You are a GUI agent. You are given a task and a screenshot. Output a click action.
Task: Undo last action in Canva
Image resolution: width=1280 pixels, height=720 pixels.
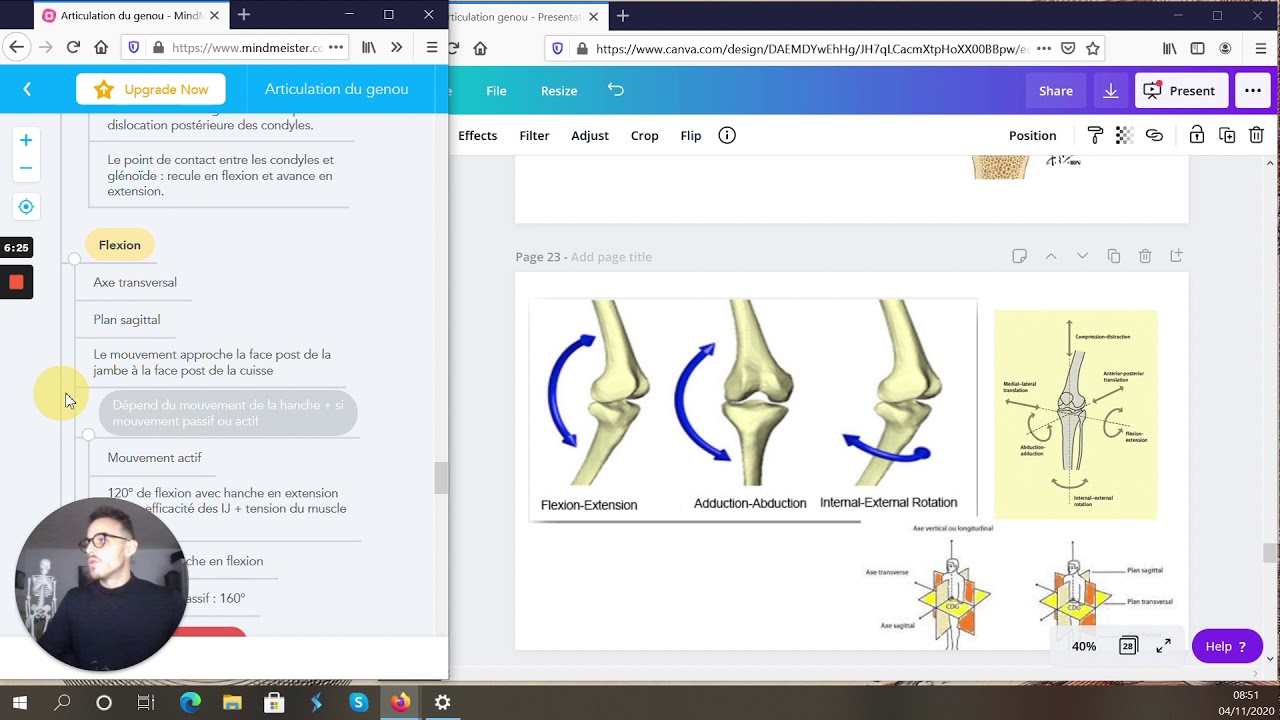tap(616, 90)
